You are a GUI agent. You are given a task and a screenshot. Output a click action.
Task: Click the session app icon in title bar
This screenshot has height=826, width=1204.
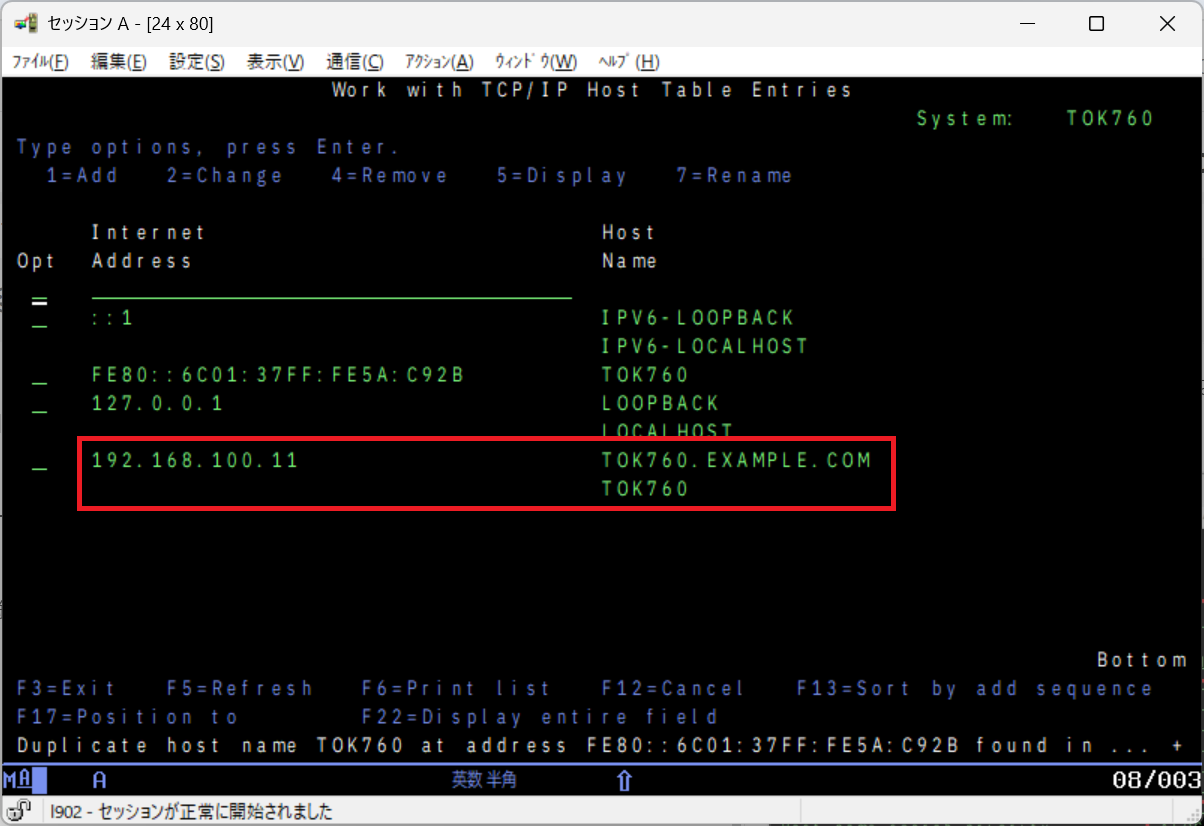coord(26,23)
